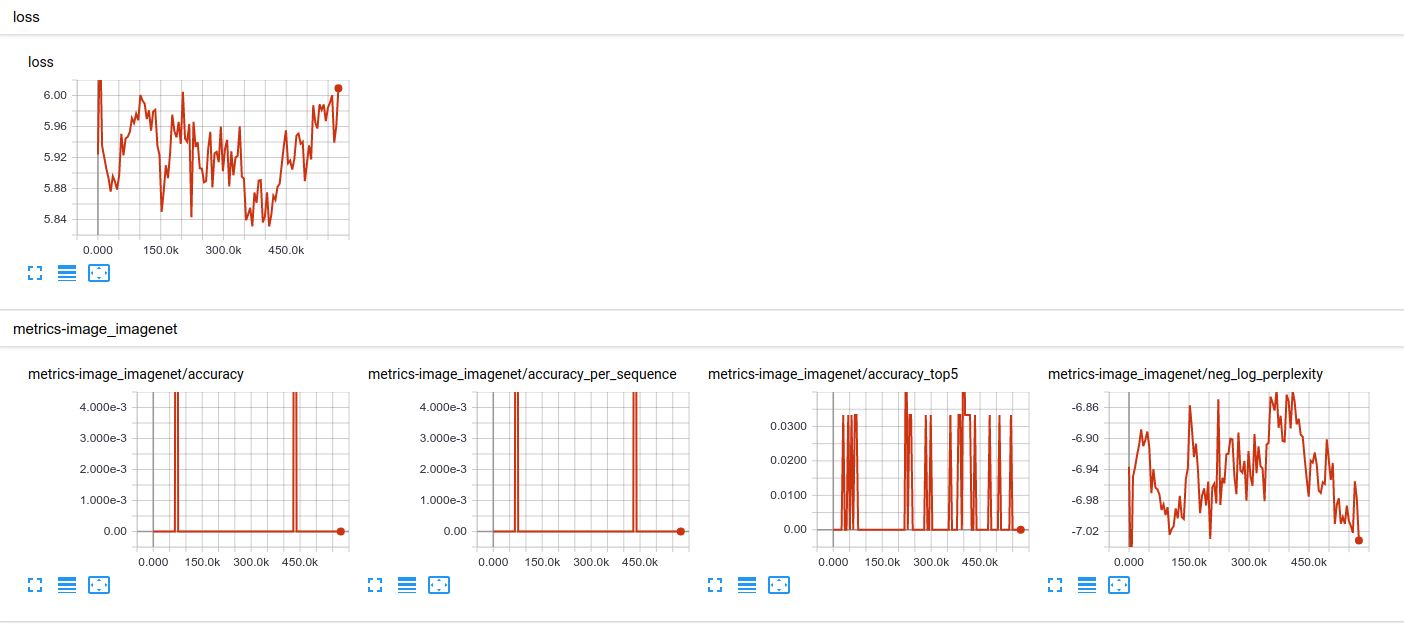Viewport: 1404px width, 623px height.
Task: Collapse the metrics-image_imagenet section
Action: pyautogui.click(x=93, y=327)
